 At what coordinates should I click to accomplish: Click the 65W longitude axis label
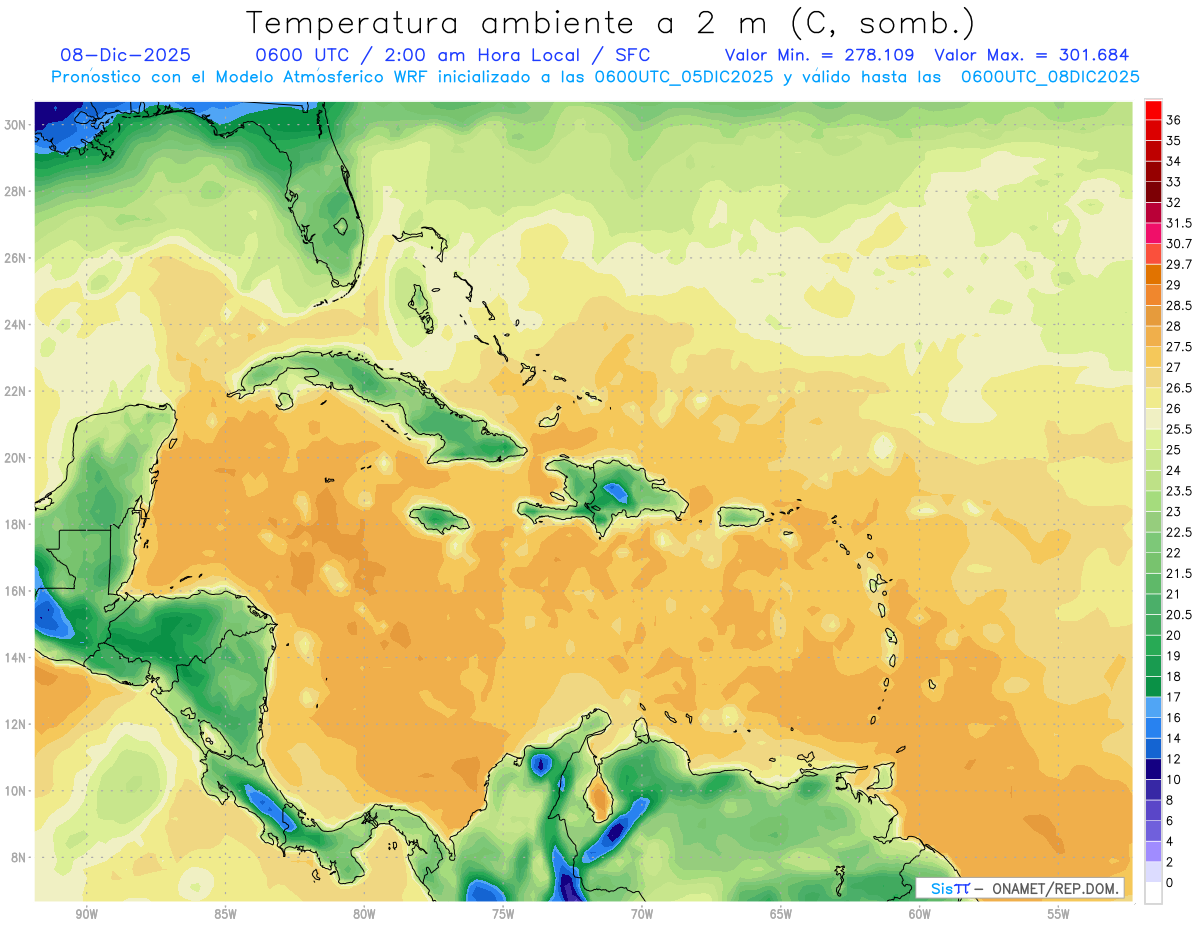click(781, 914)
